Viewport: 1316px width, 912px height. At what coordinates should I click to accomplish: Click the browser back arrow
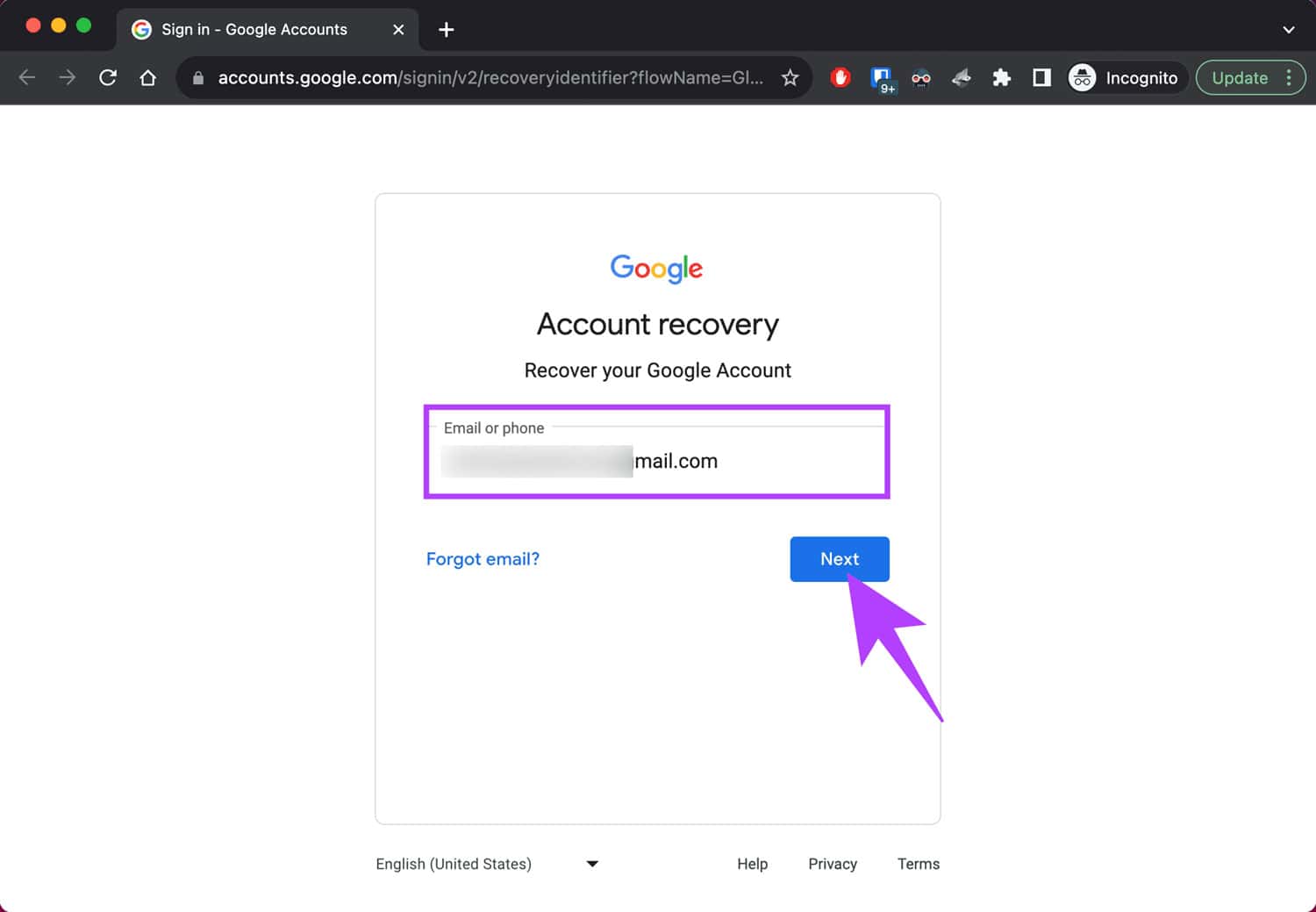click(x=27, y=78)
